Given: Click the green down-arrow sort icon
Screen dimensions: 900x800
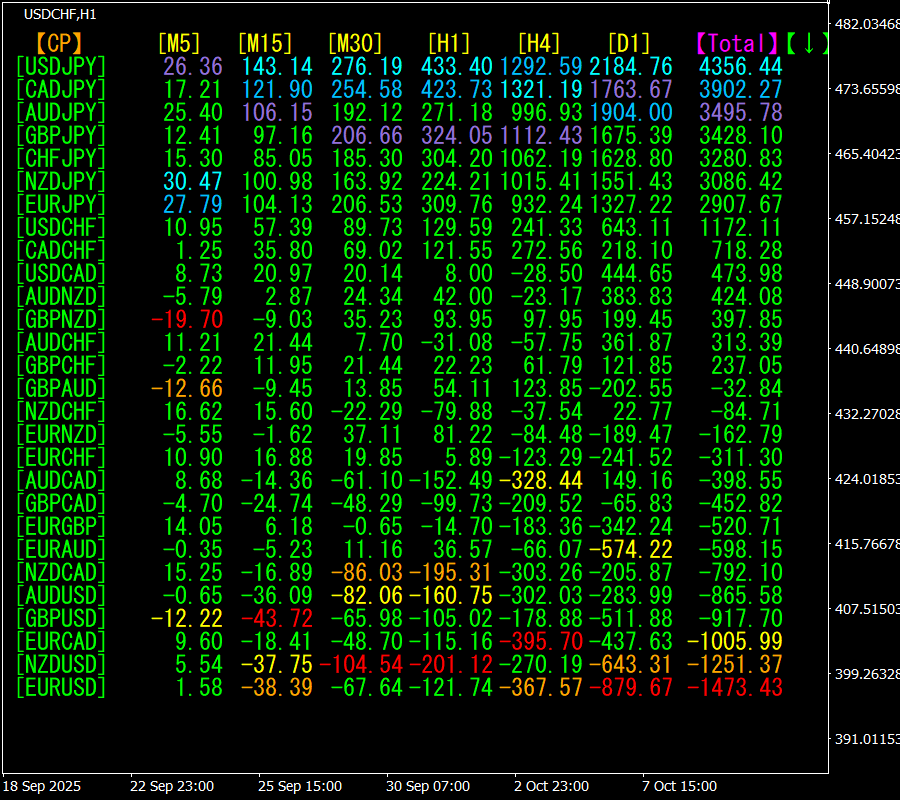Looking at the screenshot, I should coord(808,43).
